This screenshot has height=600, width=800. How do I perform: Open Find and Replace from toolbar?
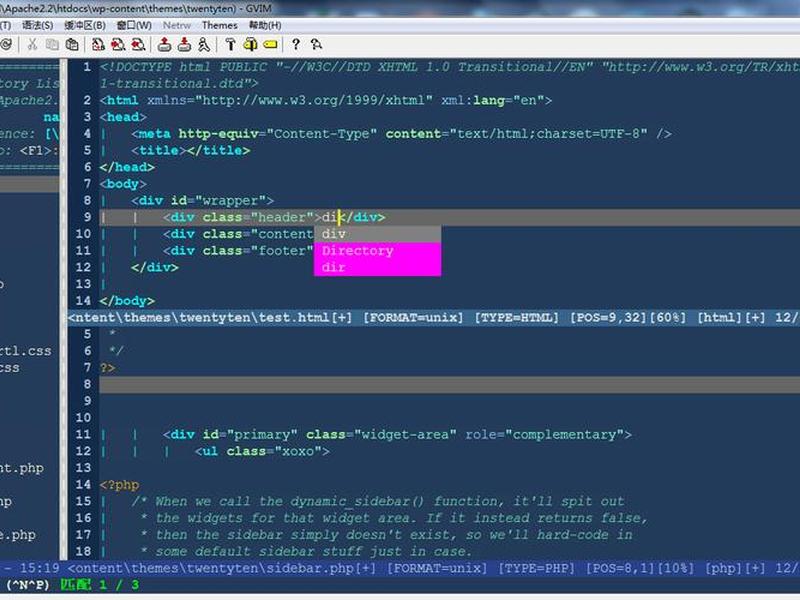pos(98,45)
